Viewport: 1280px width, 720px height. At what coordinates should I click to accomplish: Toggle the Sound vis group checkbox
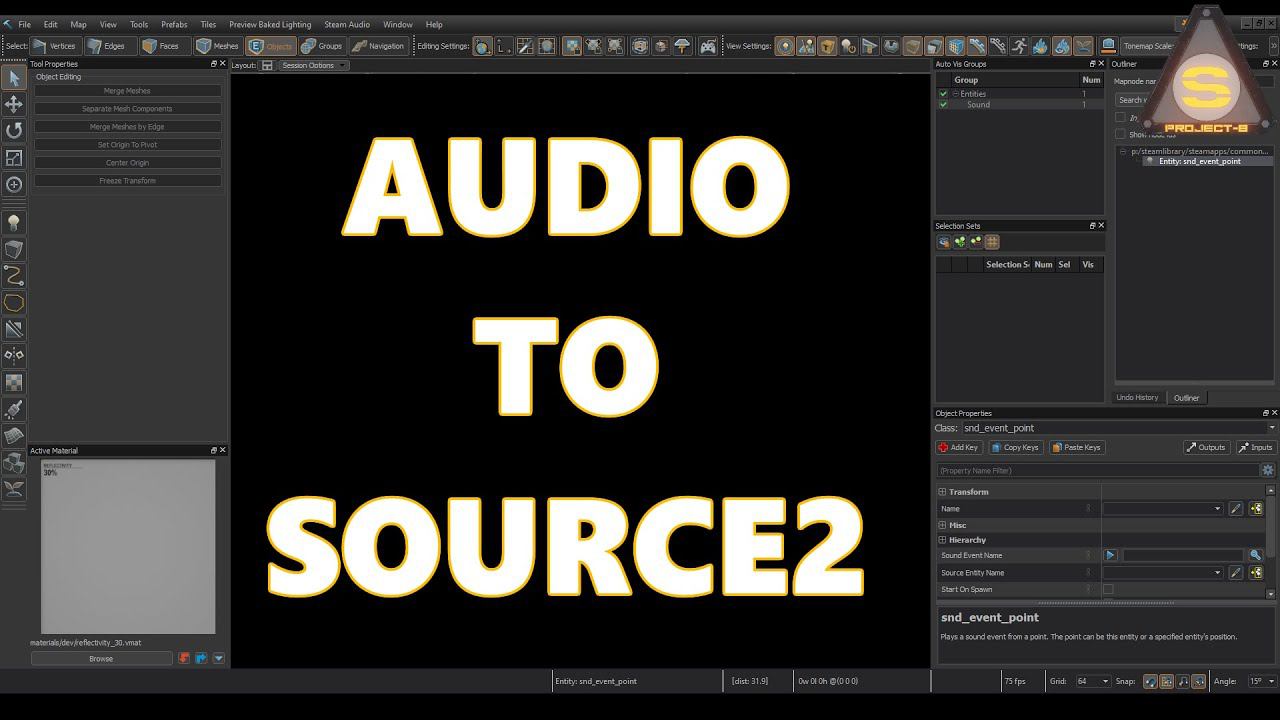[943, 105]
